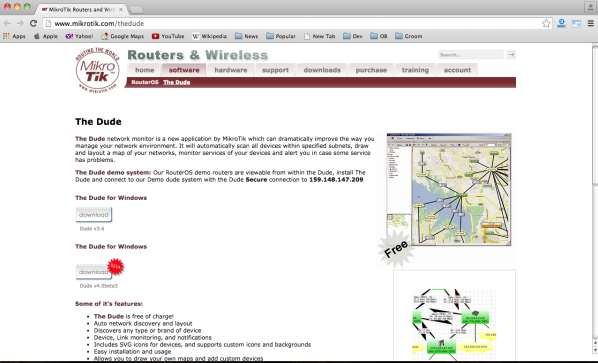
Task: Click the back navigation arrow
Action: [x=7, y=23]
